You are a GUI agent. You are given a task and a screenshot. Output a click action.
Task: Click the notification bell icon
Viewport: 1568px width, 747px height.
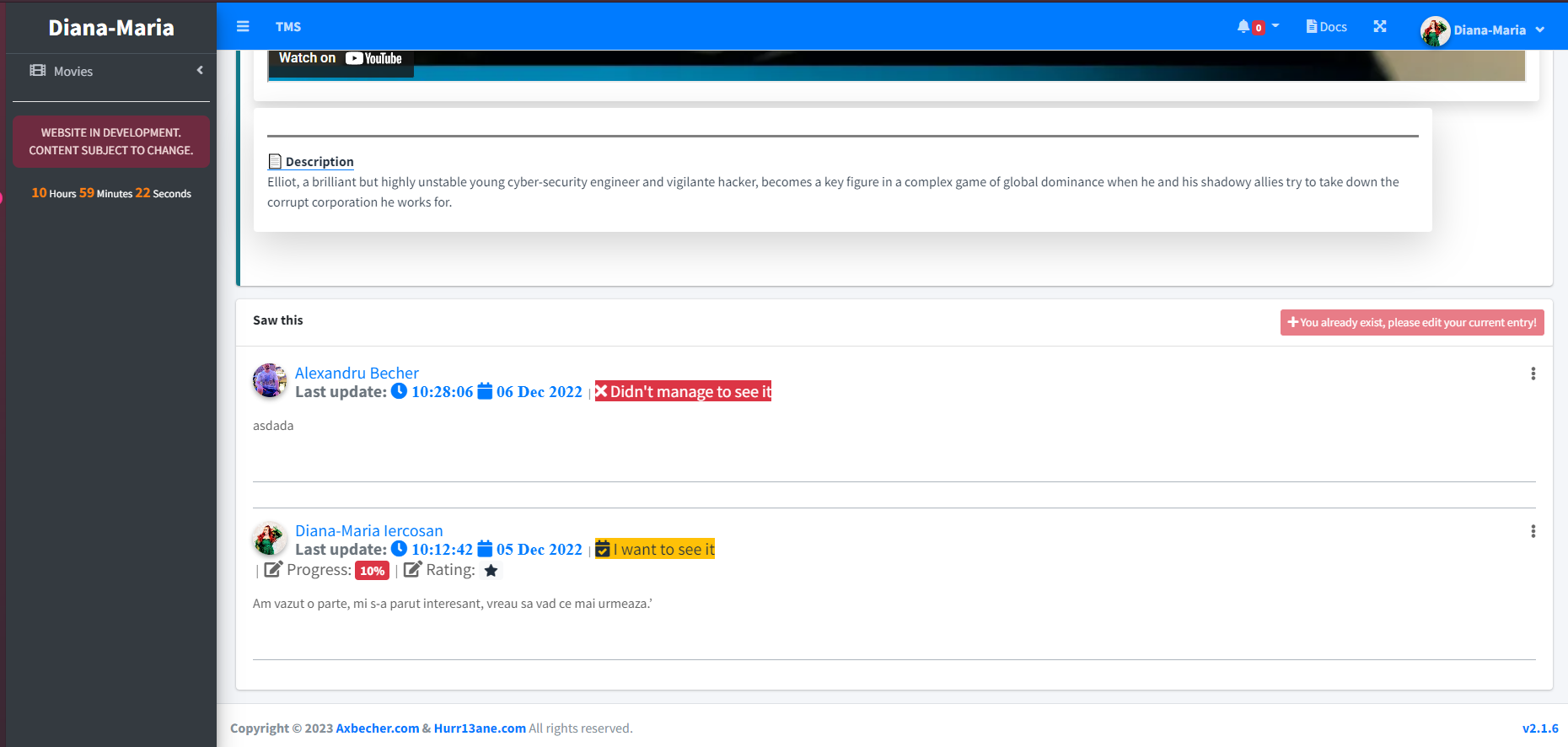coord(1243,26)
